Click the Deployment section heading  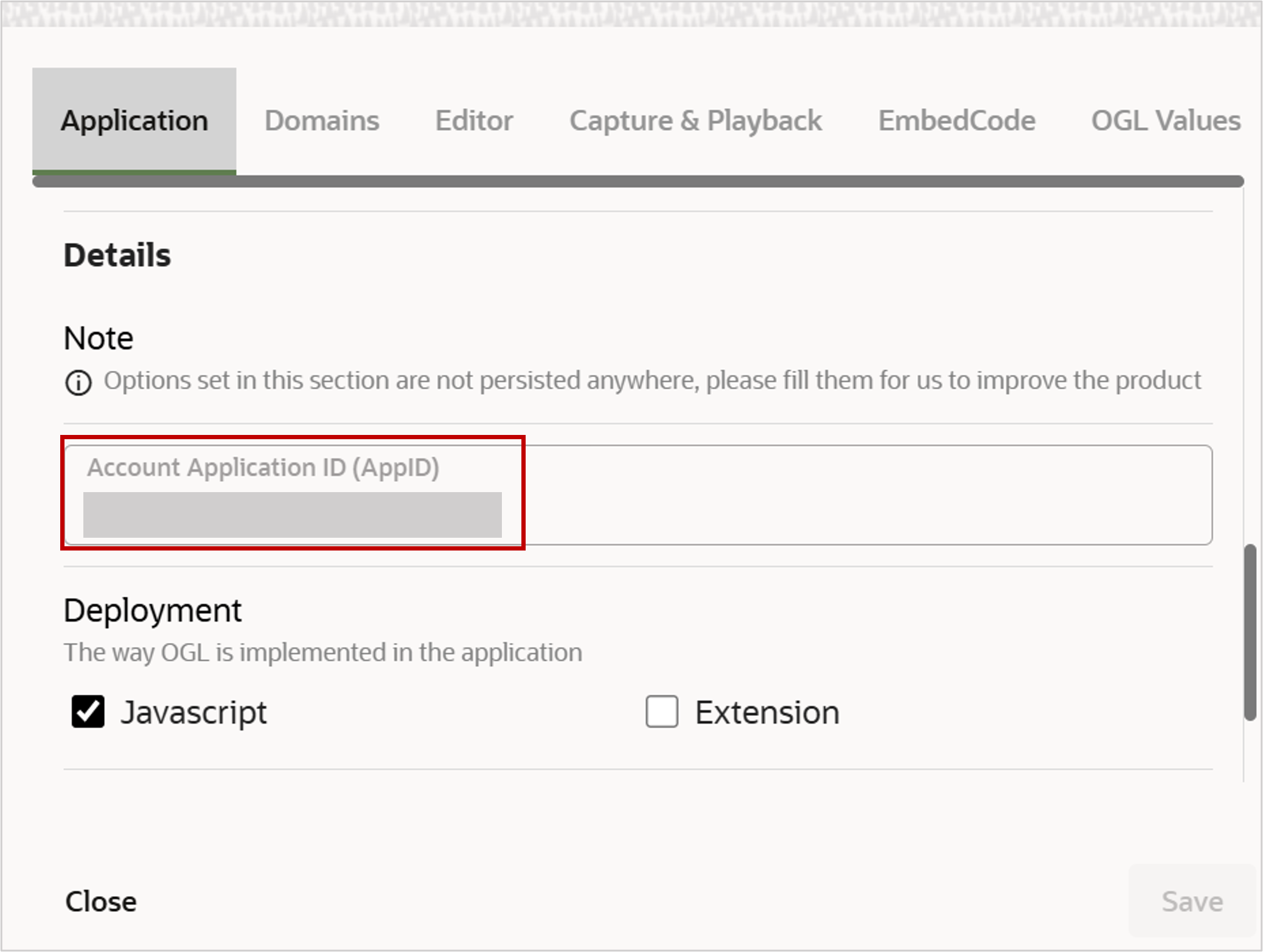click(153, 609)
